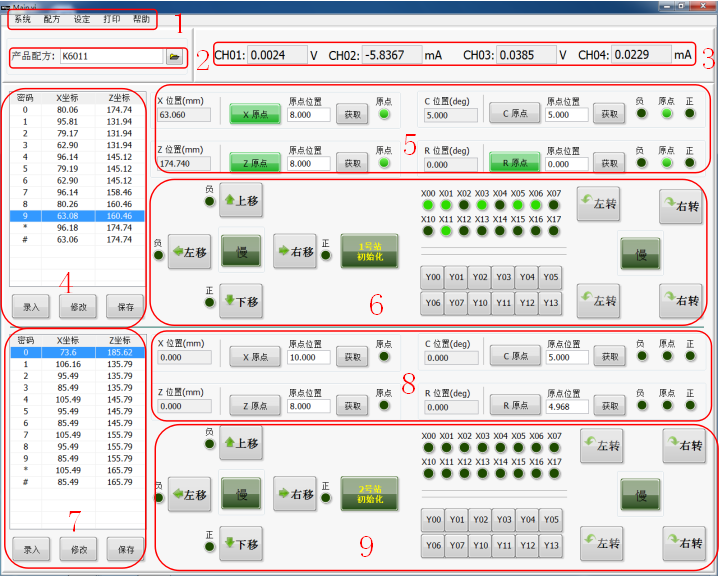Open the 系统 menu
723x576 pixels.
pos(22,19)
